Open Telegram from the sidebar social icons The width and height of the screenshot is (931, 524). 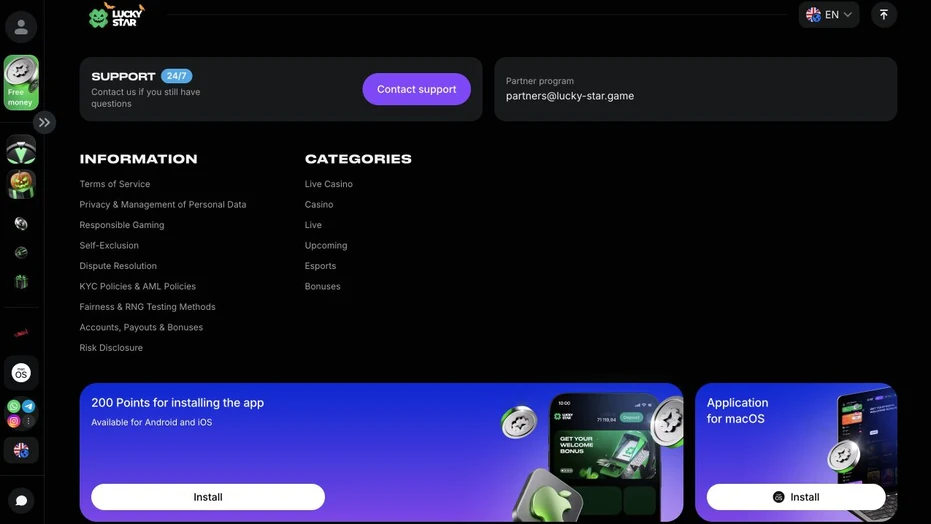pyautogui.click(x=28, y=407)
